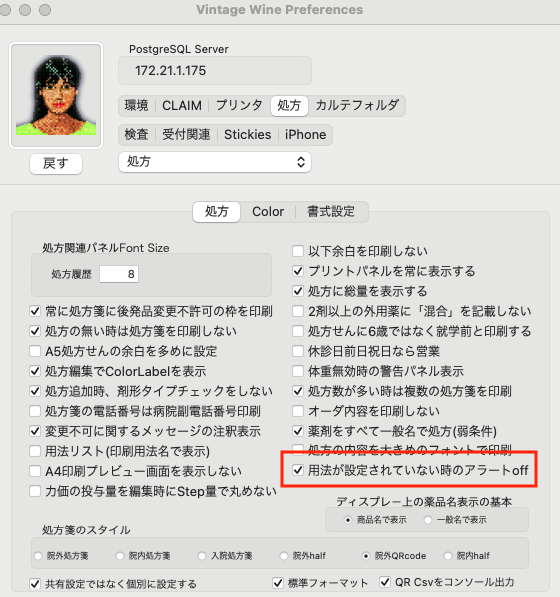Select the Stickies tab
The height and width of the screenshot is (597, 560).
coord(247,134)
